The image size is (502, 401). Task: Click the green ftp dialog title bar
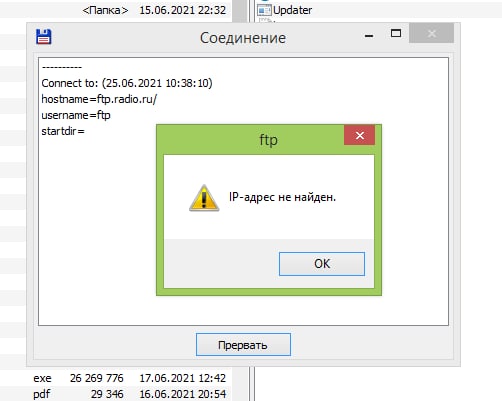click(250, 140)
